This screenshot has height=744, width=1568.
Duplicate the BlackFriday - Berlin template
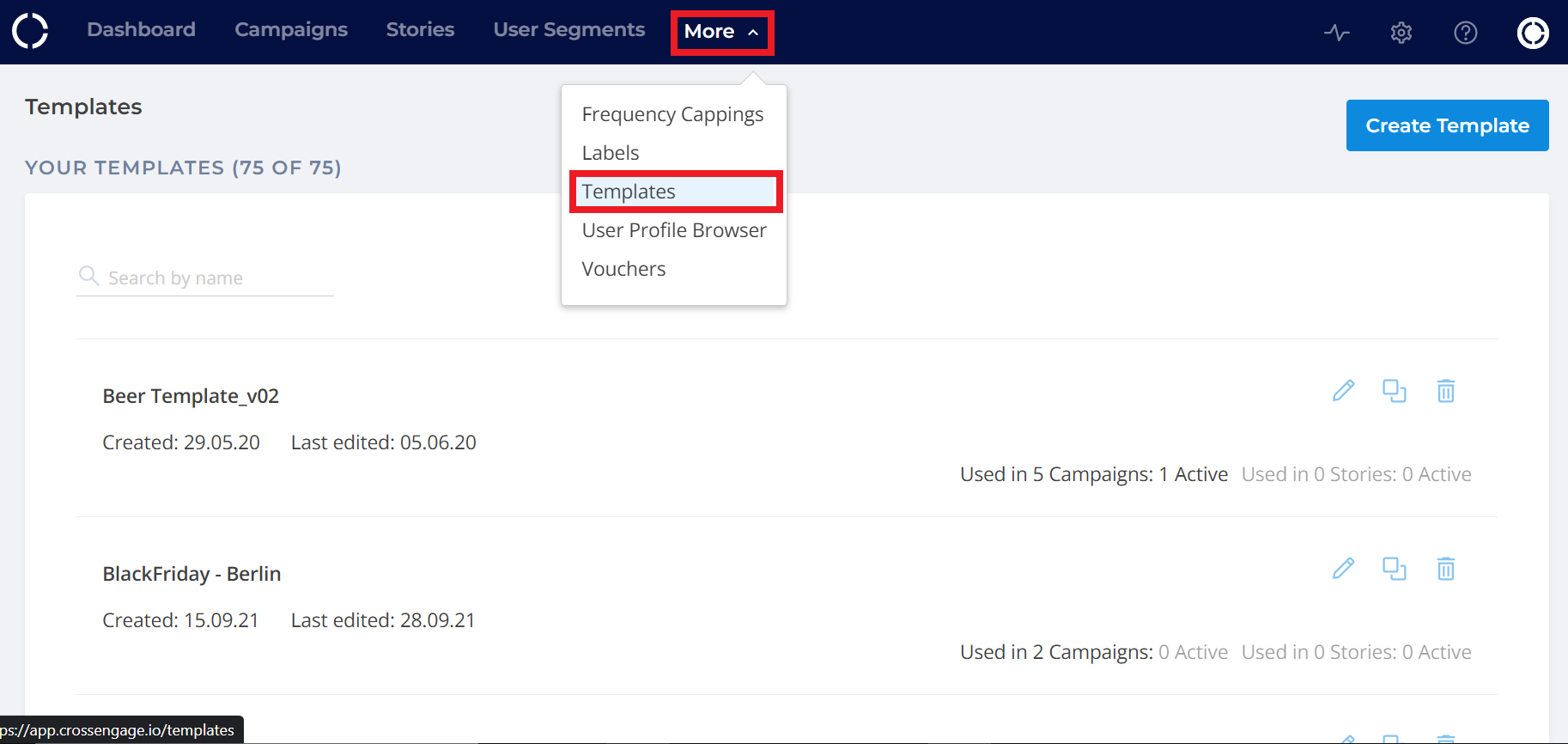pyautogui.click(x=1394, y=569)
